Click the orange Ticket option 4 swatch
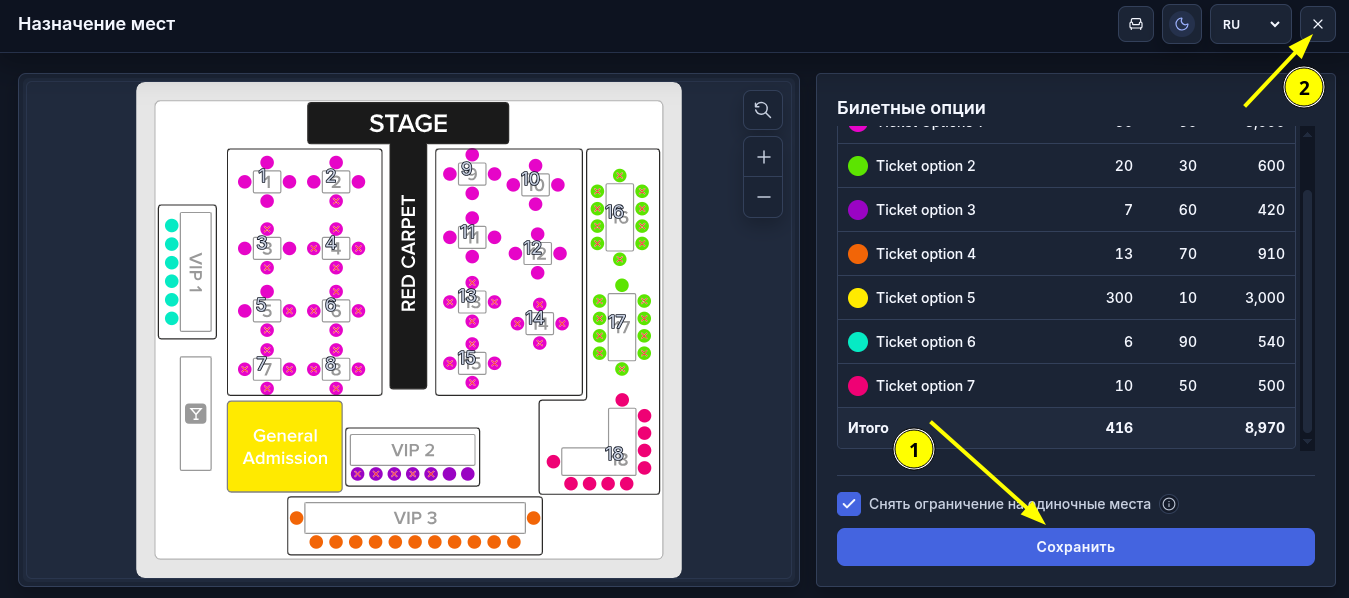Viewport: 1349px width, 598px height. pos(857,254)
